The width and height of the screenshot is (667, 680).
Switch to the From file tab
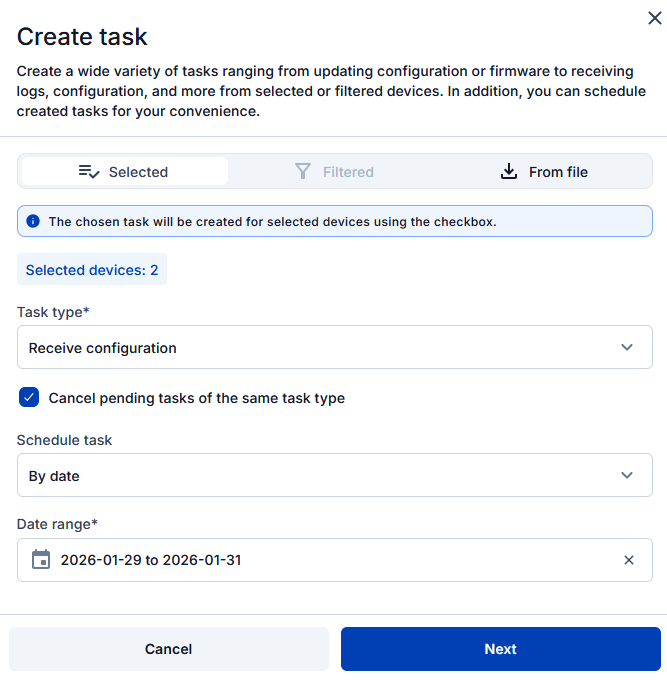pos(545,172)
